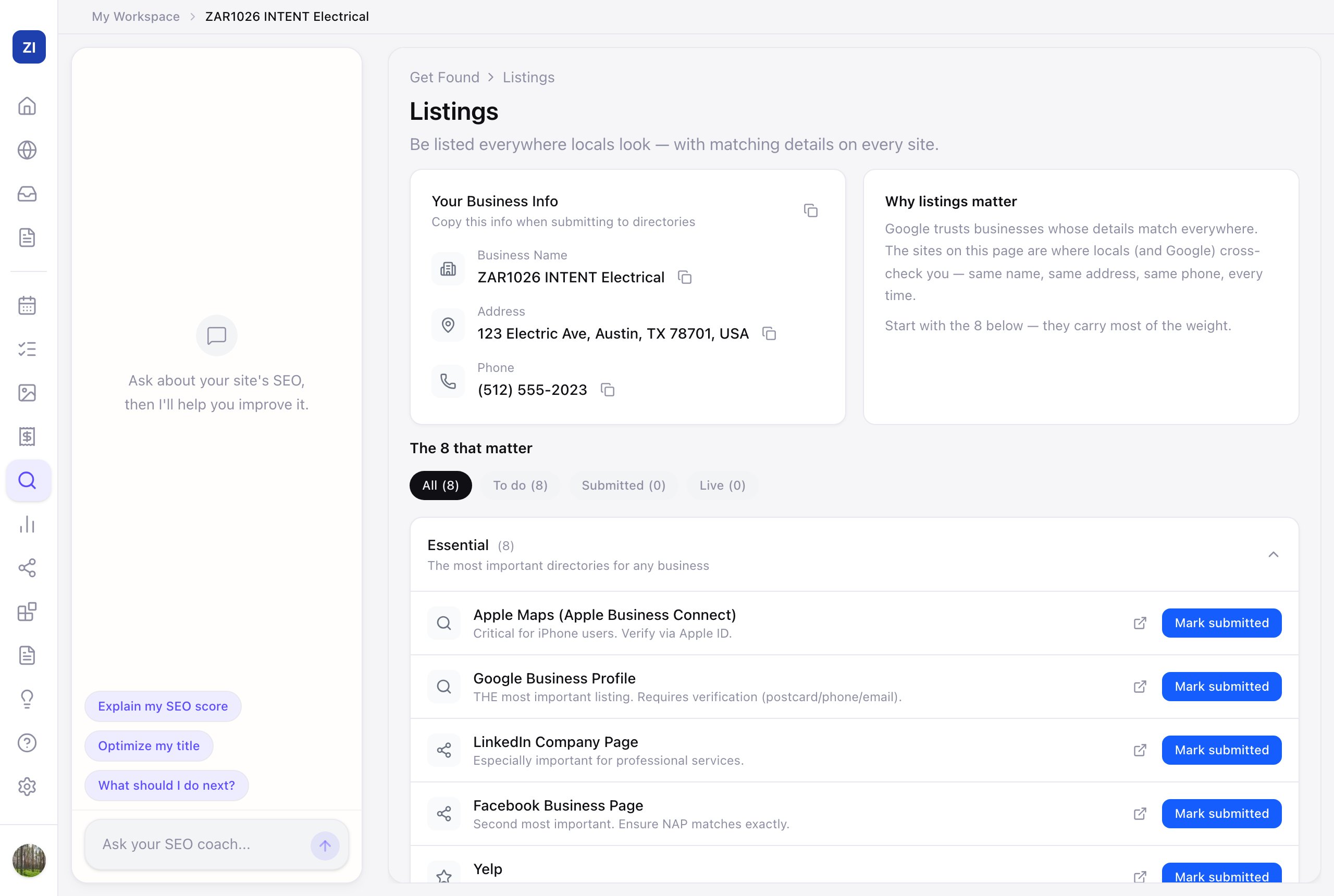Collapse the Essential section chevron
The image size is (1334, 896).
[x=1274, y=554]
